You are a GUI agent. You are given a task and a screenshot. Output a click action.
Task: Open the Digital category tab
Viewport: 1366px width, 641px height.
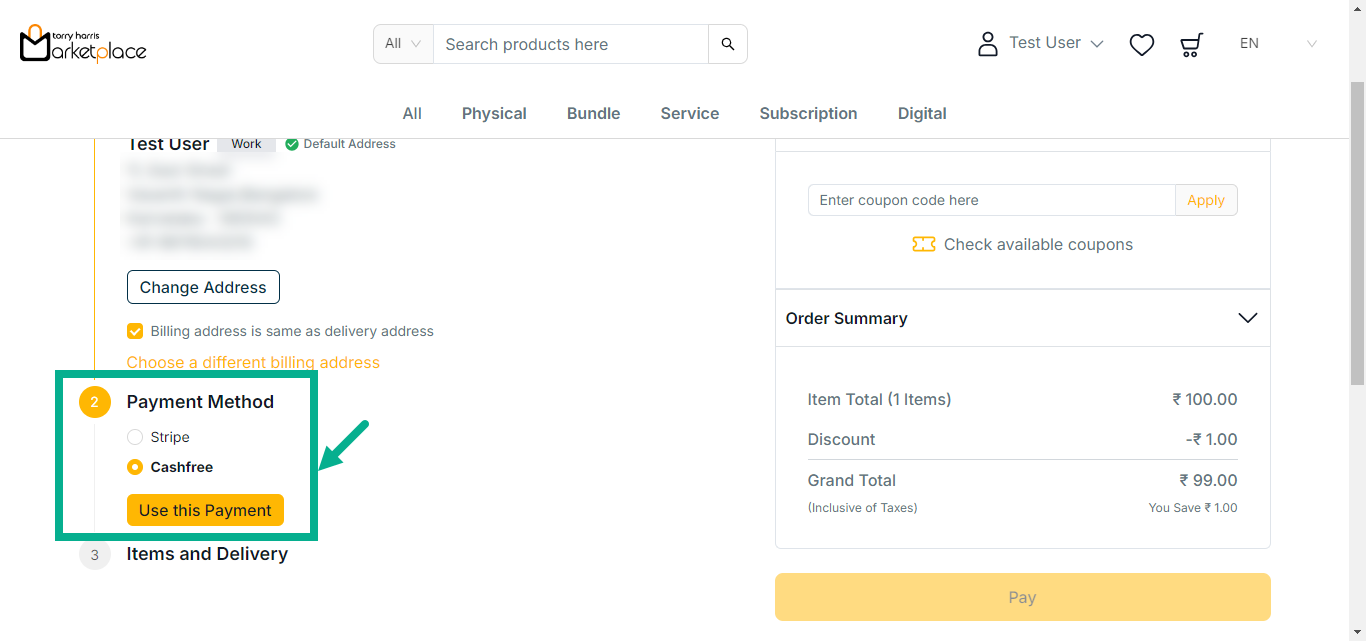(x=921, y=113)
